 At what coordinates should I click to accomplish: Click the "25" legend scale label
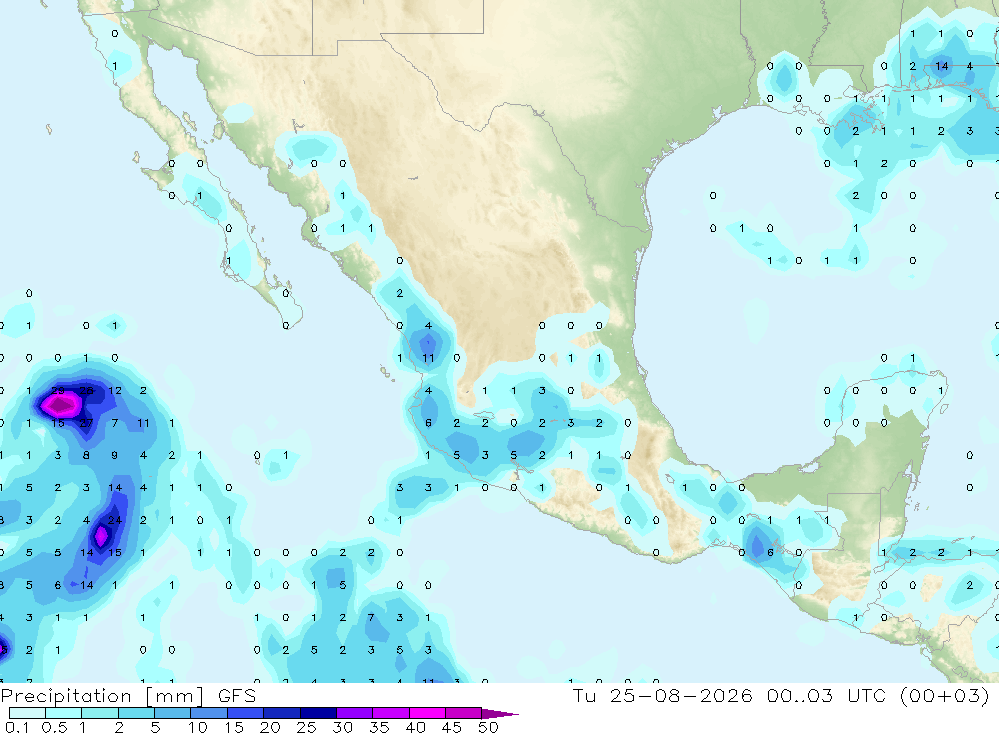[307, 727]
